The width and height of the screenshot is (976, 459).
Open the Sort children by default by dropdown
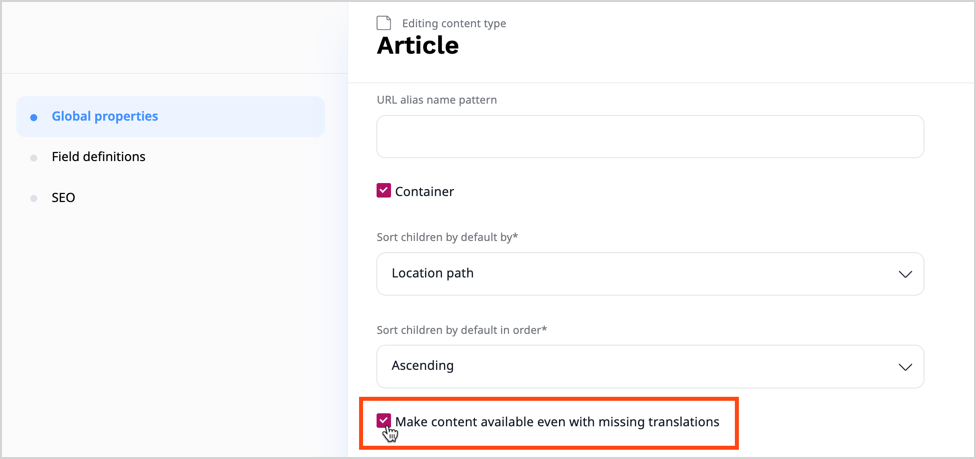tap(650, 274)
